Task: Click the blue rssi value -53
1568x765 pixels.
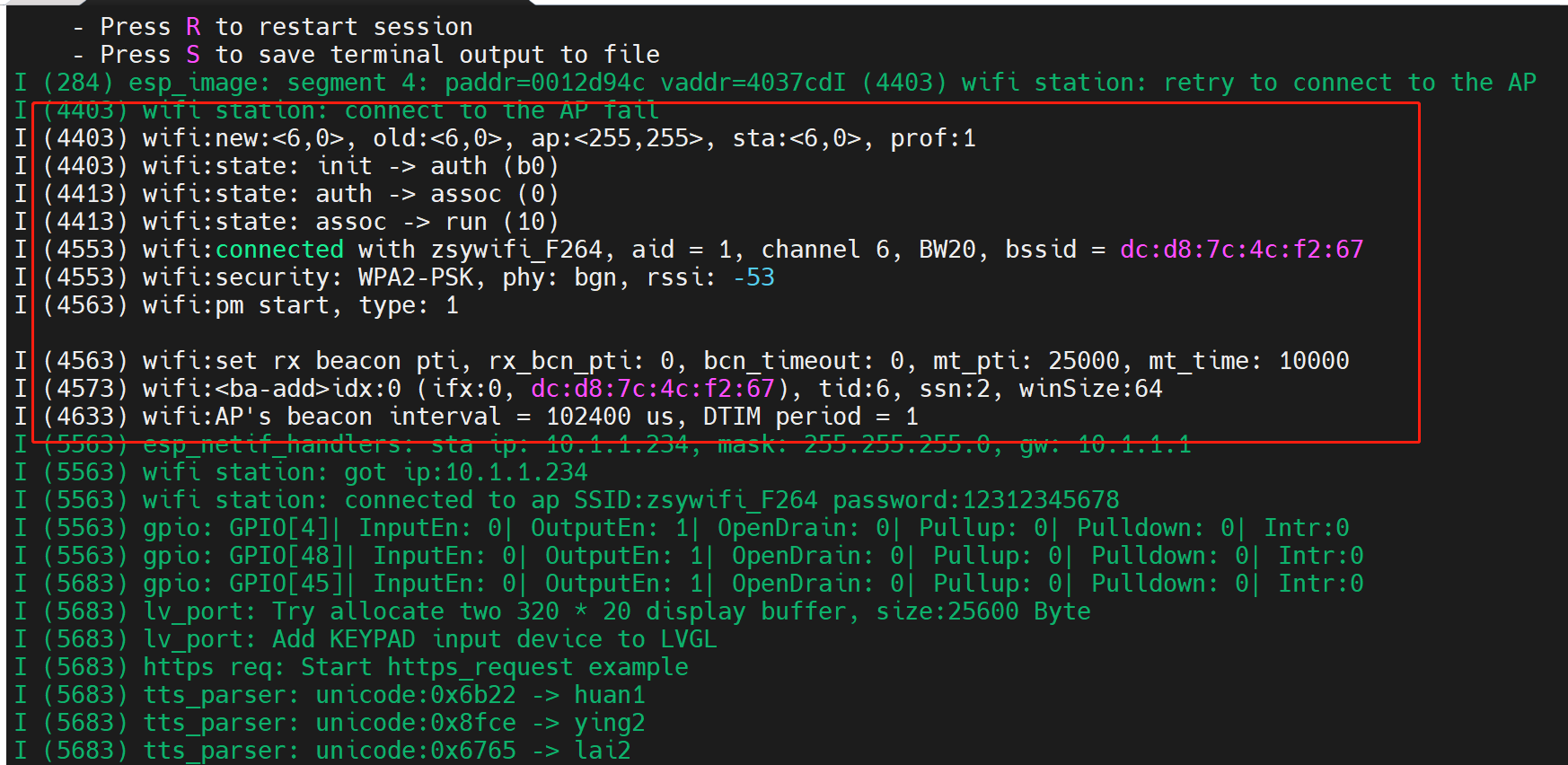Action: click(753, 277)
